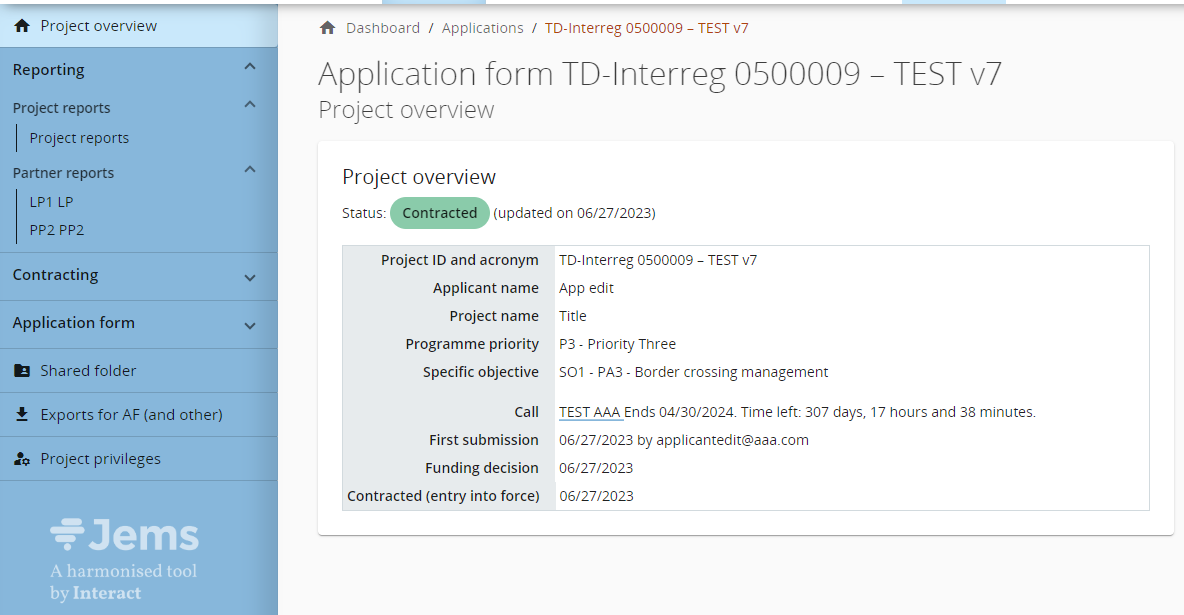Select Project overview in the sidebar
1184x615 pixels.
point(98,26)
